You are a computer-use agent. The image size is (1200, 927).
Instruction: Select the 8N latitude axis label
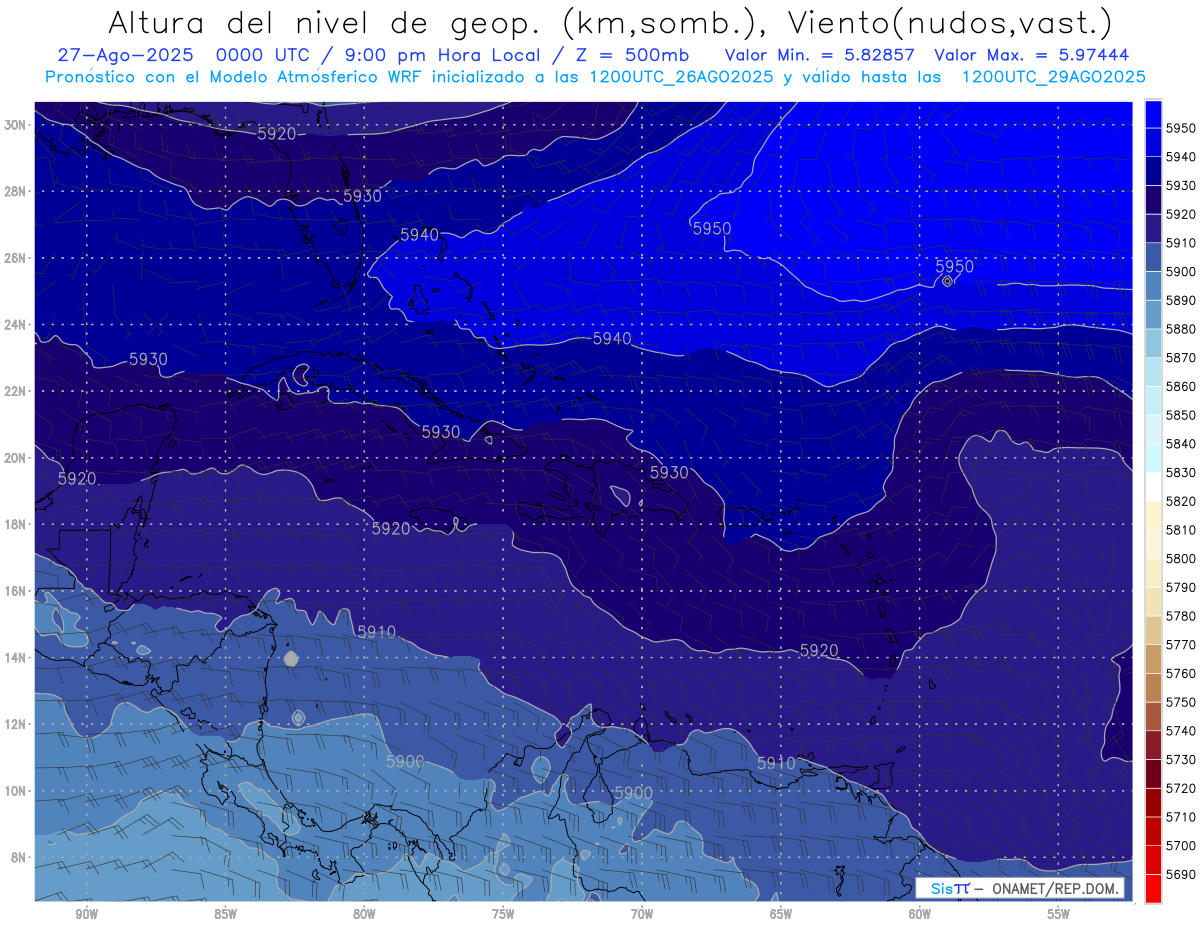point(20,857)
